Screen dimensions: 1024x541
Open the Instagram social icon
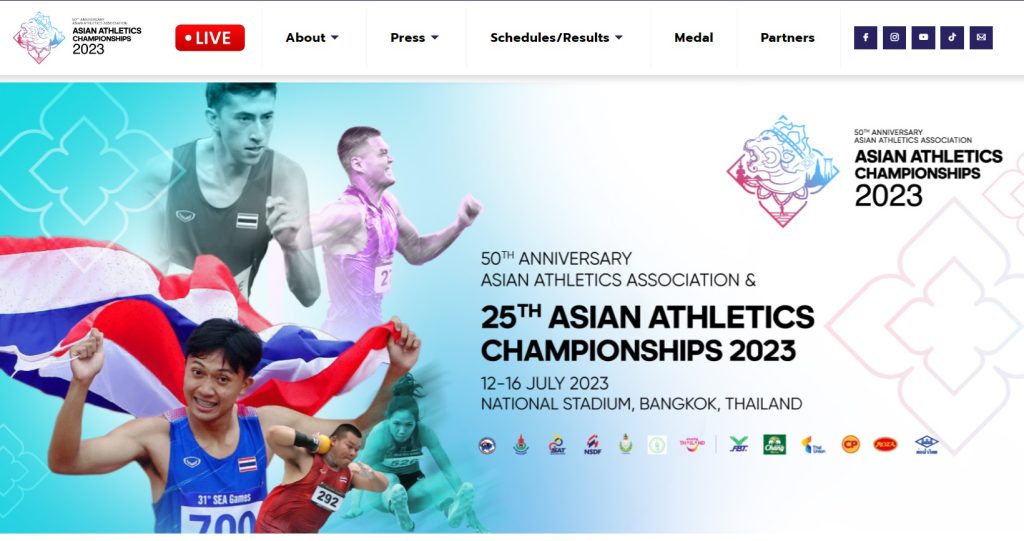(894, 38)
